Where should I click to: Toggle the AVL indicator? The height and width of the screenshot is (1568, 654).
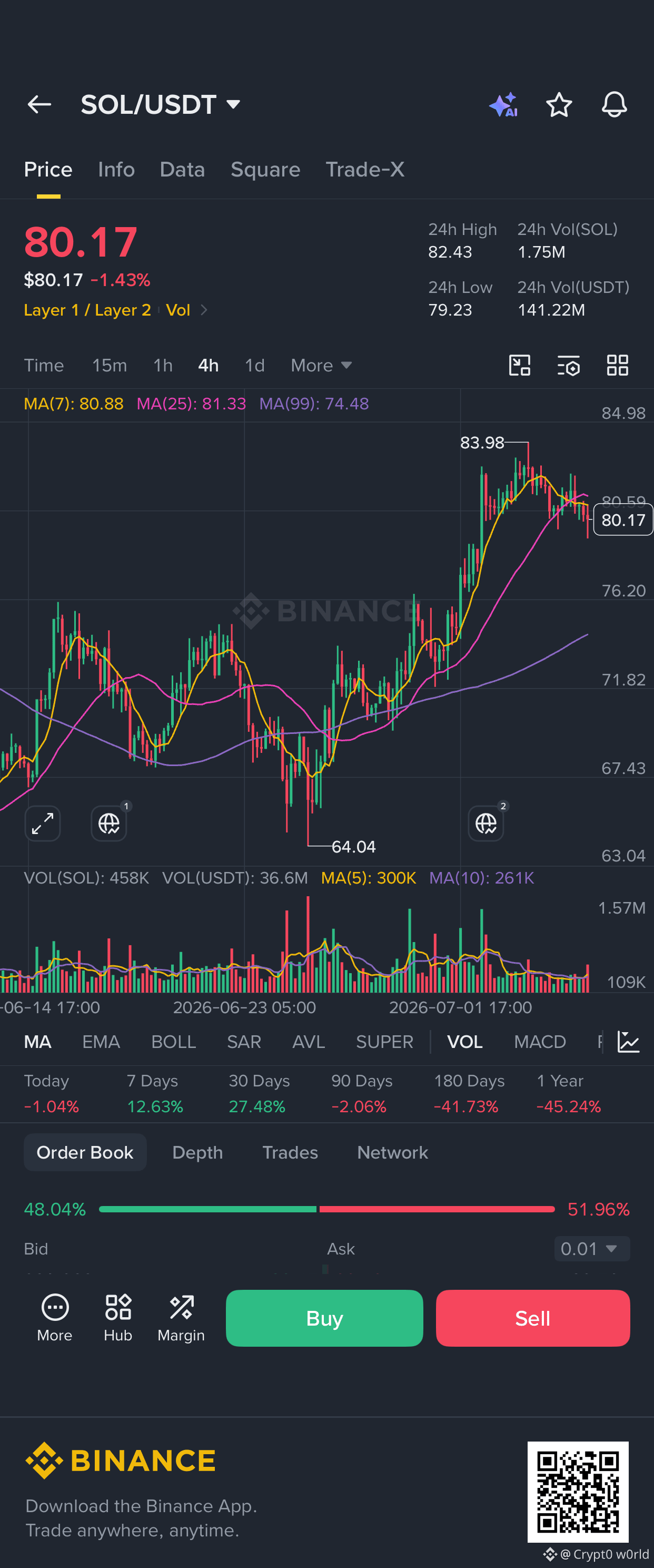(309, 1042)
